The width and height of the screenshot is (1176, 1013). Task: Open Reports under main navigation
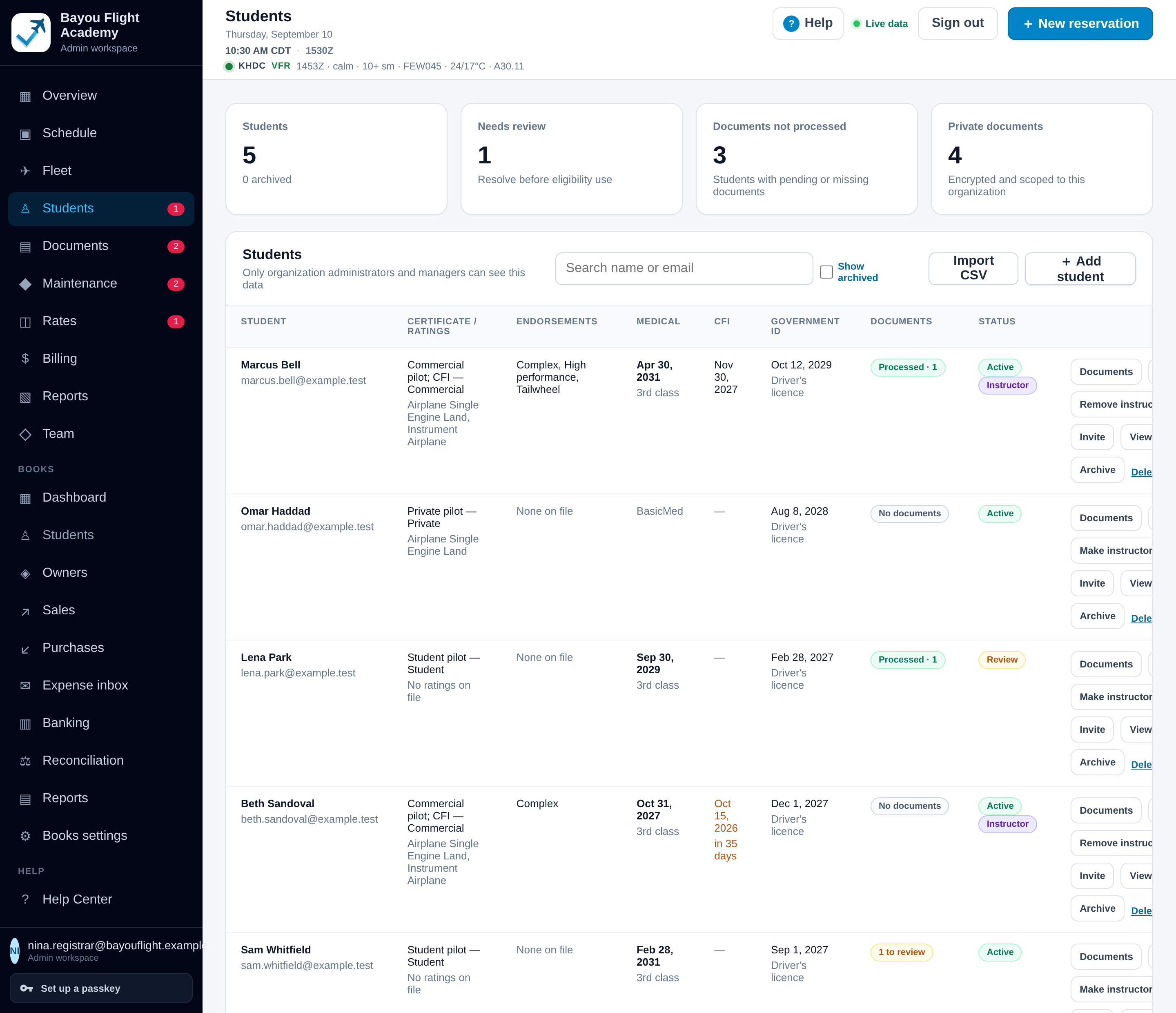pos(101,396)
